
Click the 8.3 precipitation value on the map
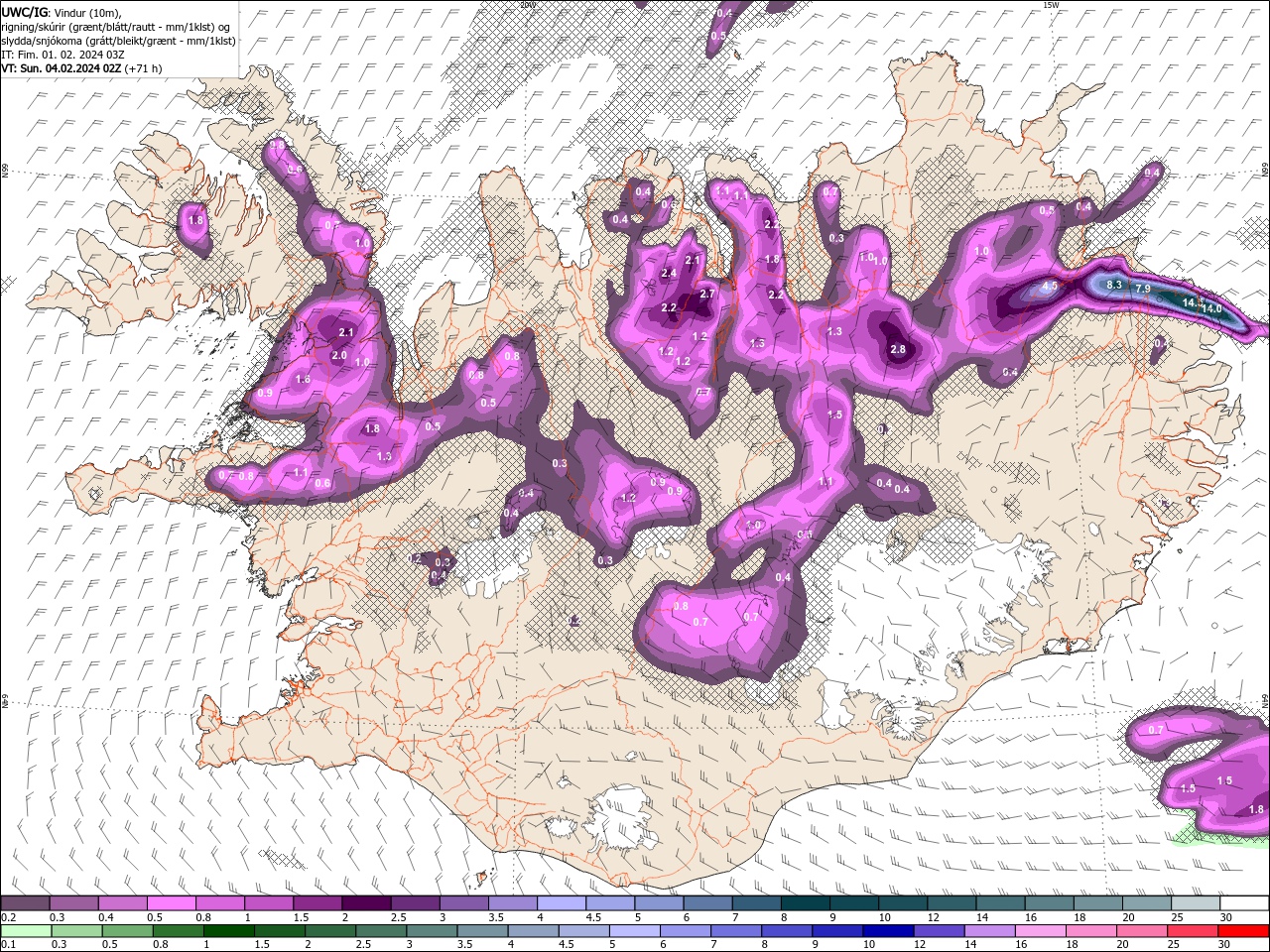[1114, 285]
